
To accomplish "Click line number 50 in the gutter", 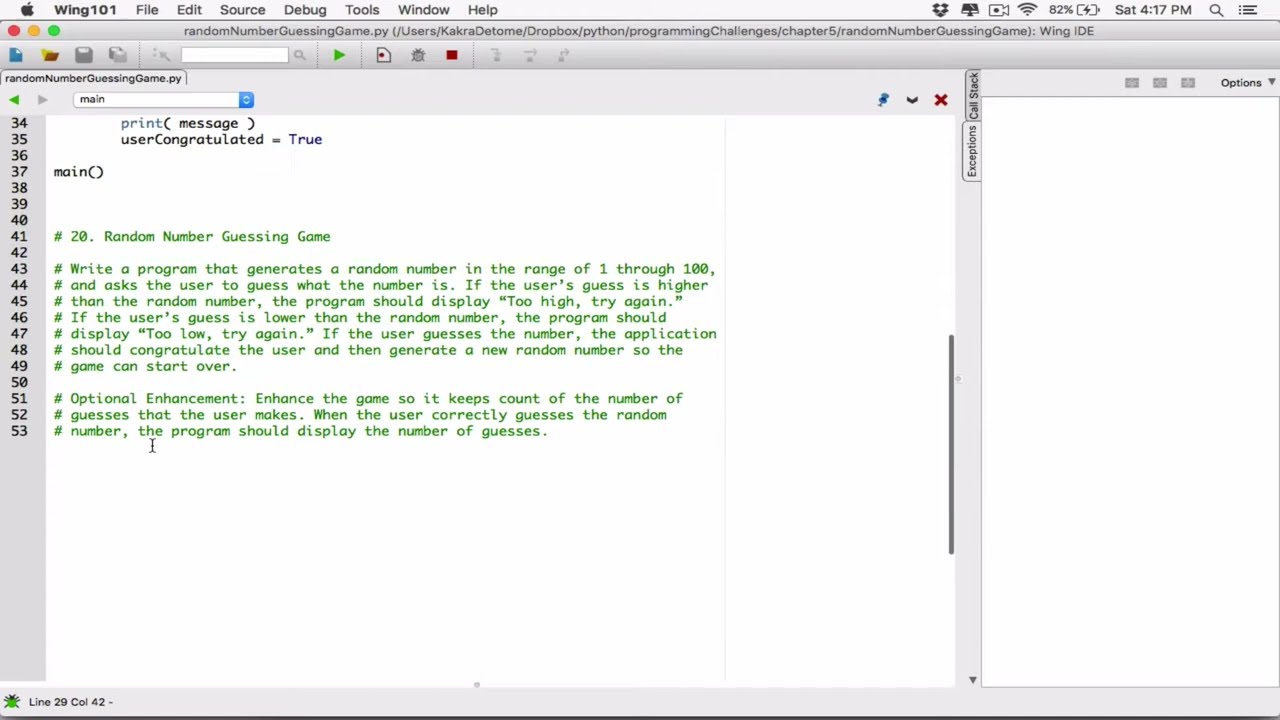I will (19, 382).
